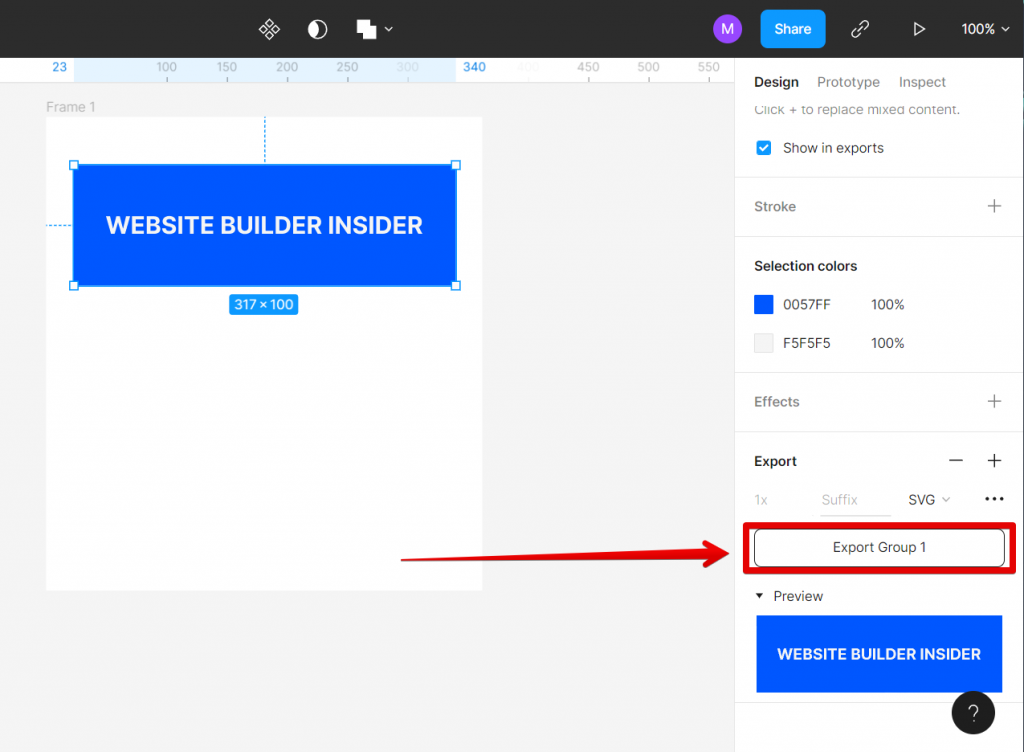Start presentation with the play icon

pos(919,29)
